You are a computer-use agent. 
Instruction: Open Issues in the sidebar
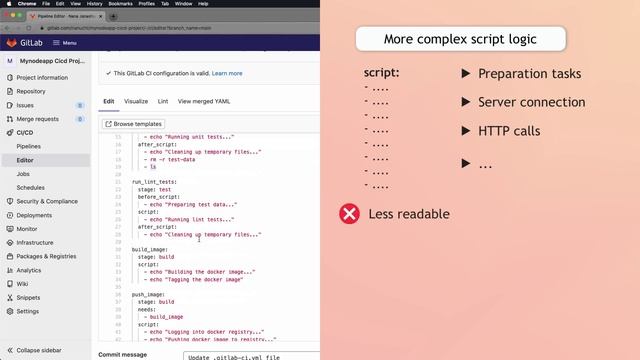click(25, 105)
